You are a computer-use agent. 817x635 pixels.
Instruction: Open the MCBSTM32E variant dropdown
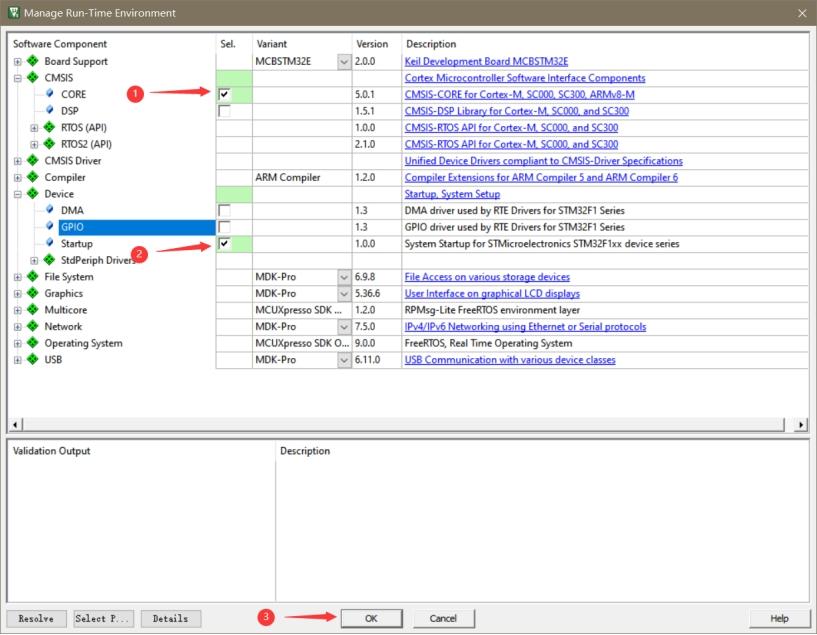point(344,61)
